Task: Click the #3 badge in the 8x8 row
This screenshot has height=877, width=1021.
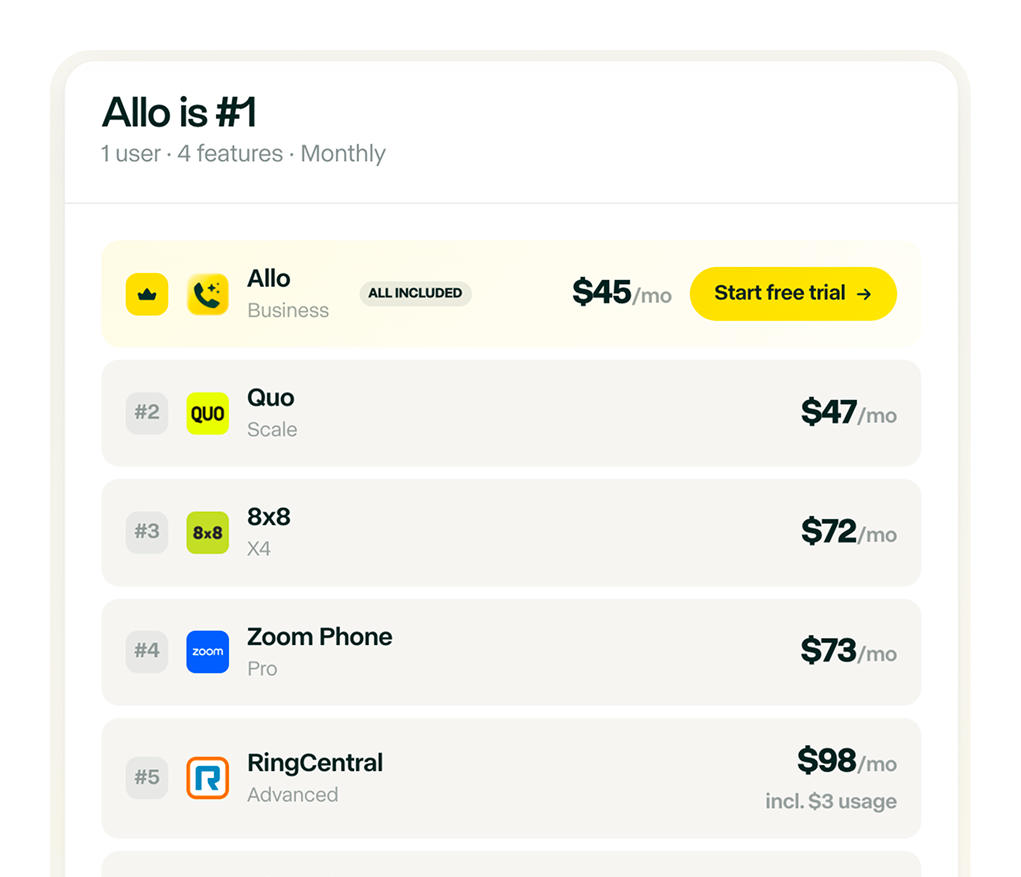Action: click(146, 532)
